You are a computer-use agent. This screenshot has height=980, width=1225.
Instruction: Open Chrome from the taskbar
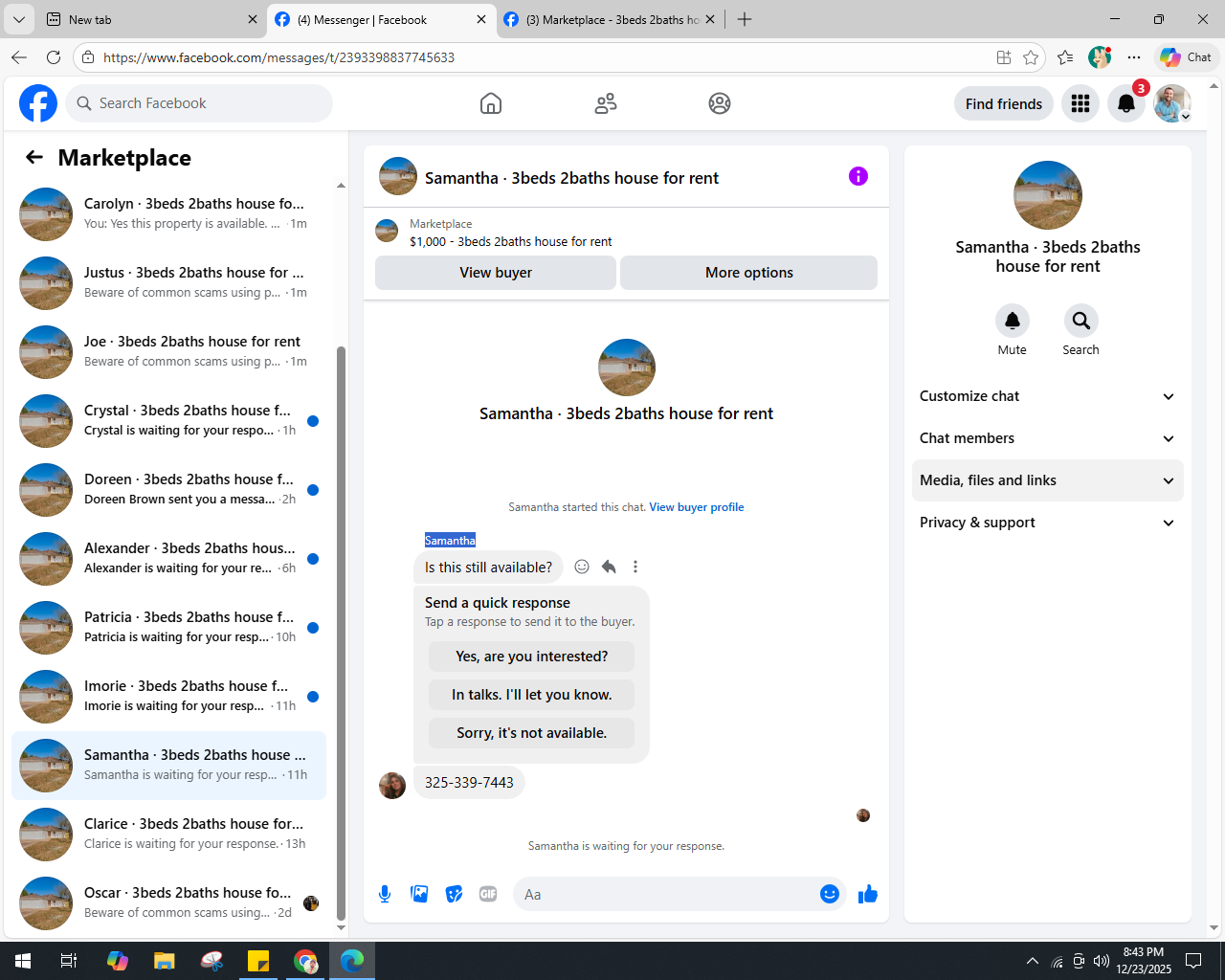(305, 961)
